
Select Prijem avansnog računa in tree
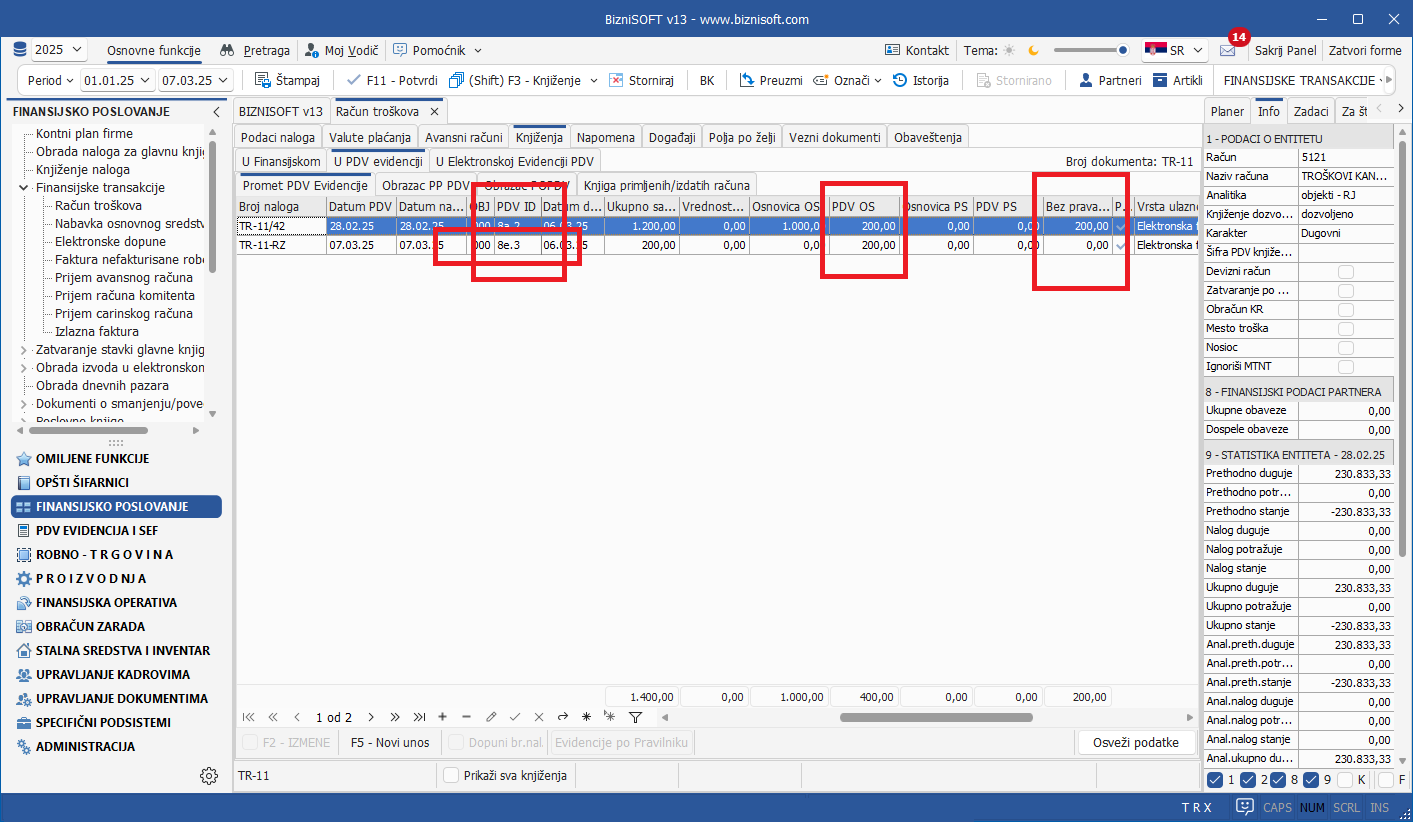124,278
